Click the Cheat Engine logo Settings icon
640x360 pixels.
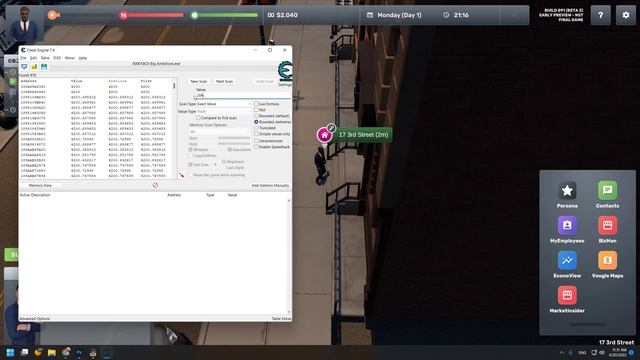click(x=284, y=72)
